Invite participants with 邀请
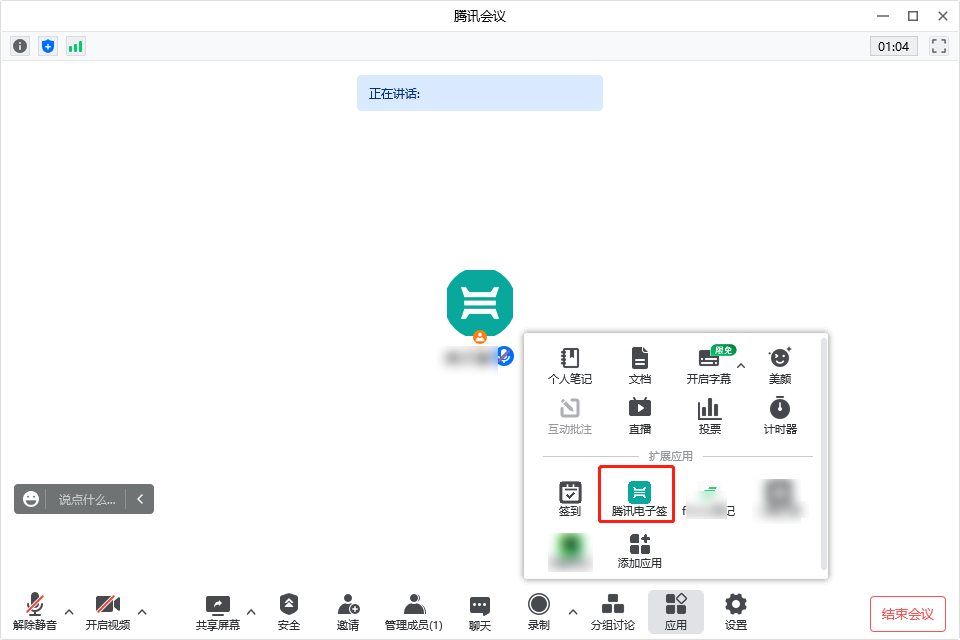This screenshot has height=640, width=960. coord(348,611)
